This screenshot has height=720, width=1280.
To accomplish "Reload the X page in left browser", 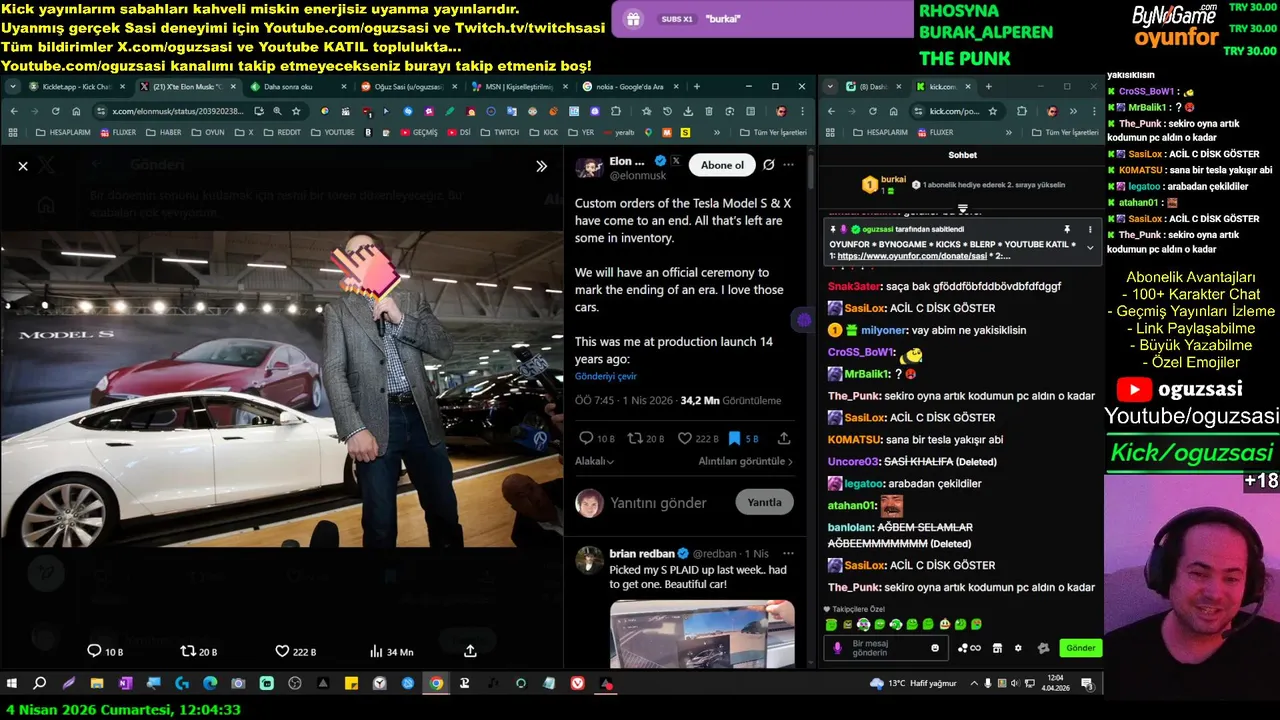I will coord(55,111).
